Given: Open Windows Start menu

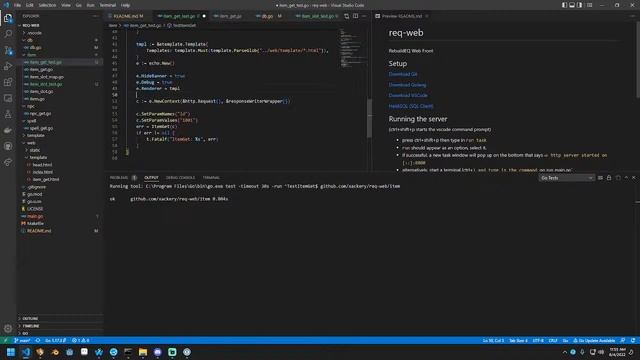Looking at the screenshot, I should point(11,352).
